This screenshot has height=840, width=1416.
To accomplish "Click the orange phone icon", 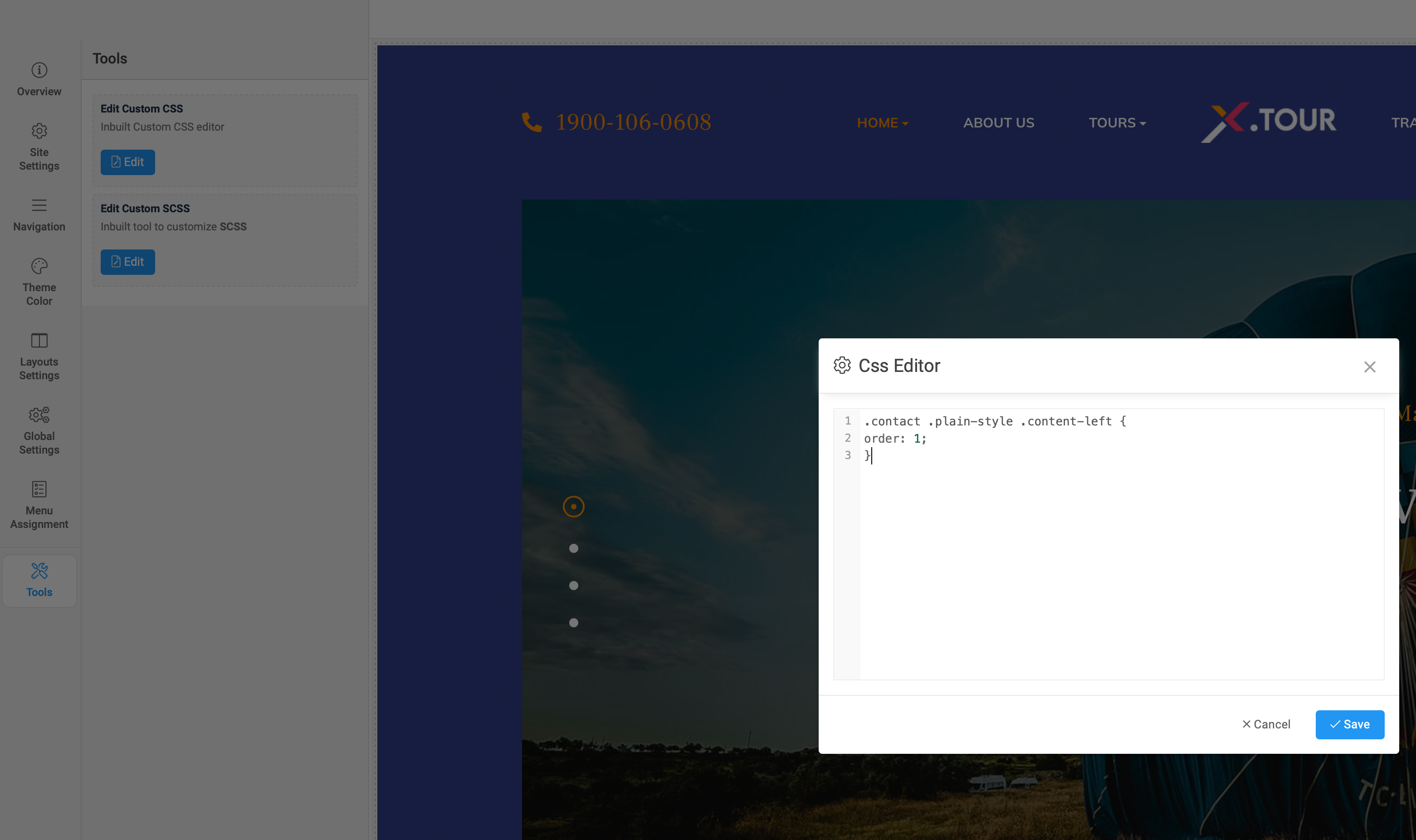I will [x=532, y=122].
